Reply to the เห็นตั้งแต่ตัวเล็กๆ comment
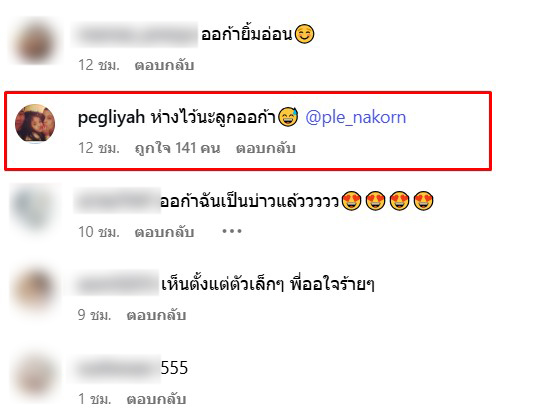The height and width of the screenshot is (411, 558). (156, 315)
